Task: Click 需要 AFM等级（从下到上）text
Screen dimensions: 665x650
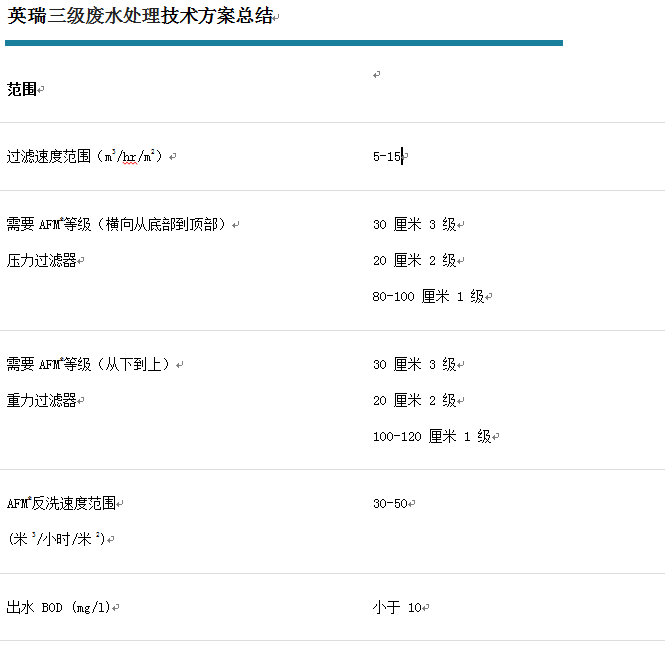Action: tap(90, 364)
